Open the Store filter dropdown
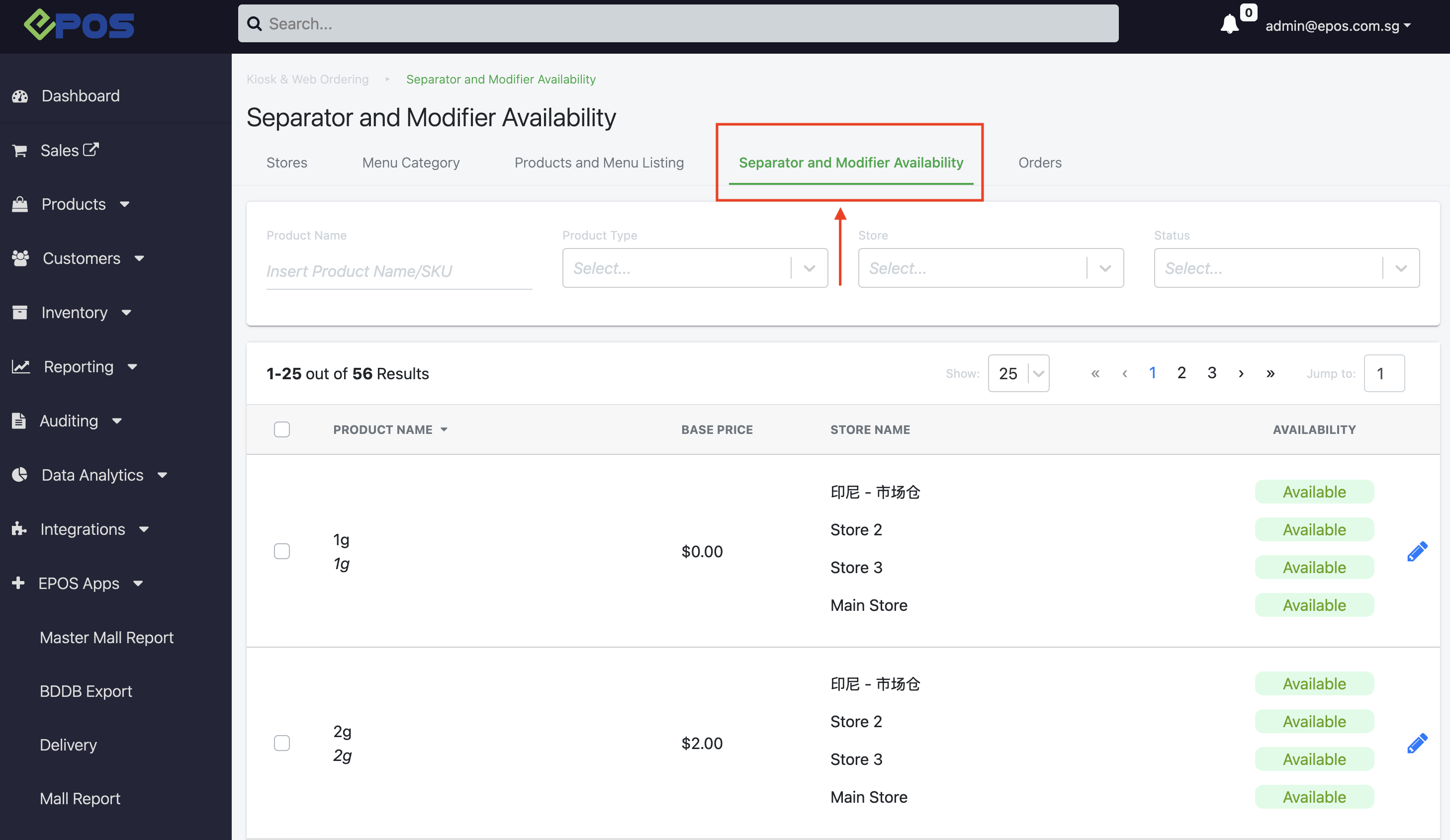The width and height of the screenshot is (1450, 840). [991, 268]
